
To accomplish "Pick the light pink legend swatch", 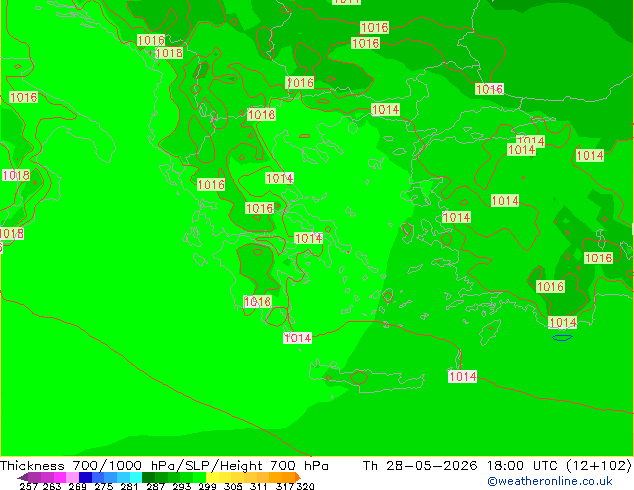I will tap(72, 477).
